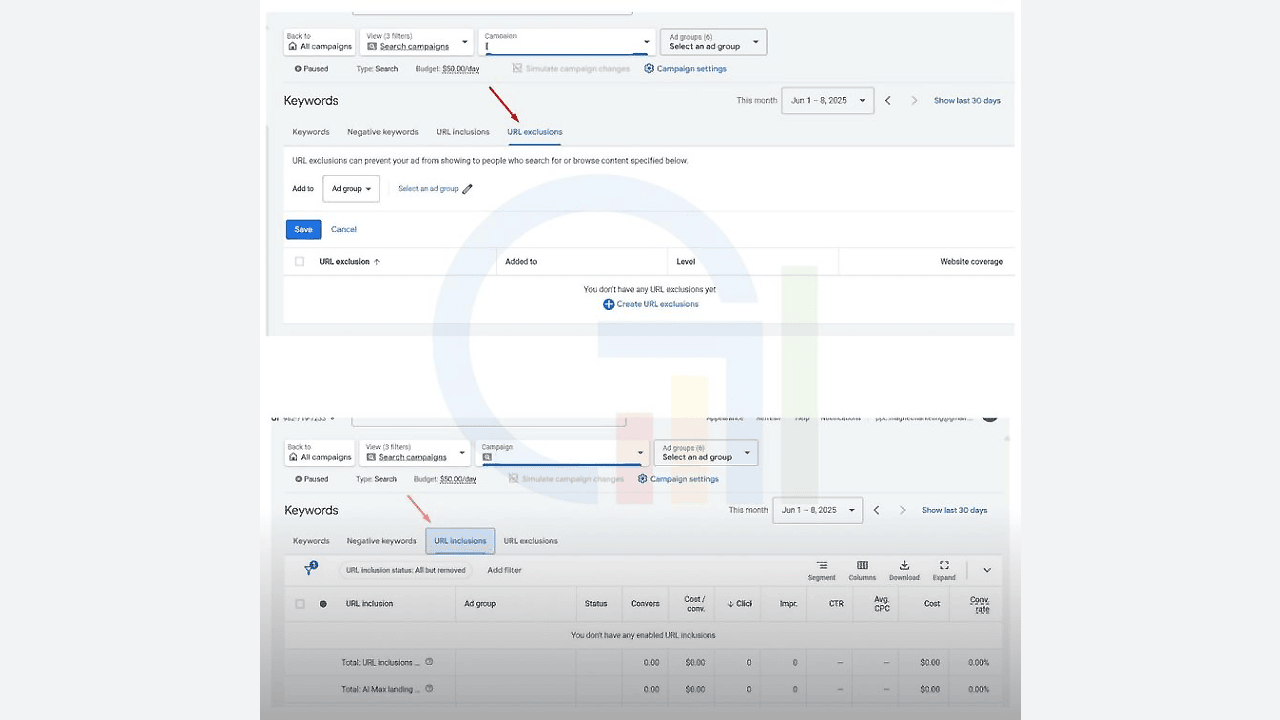1280x720 pixels.
Task: Click next date range arrow, lower screenshot
Action: [902, 510]
